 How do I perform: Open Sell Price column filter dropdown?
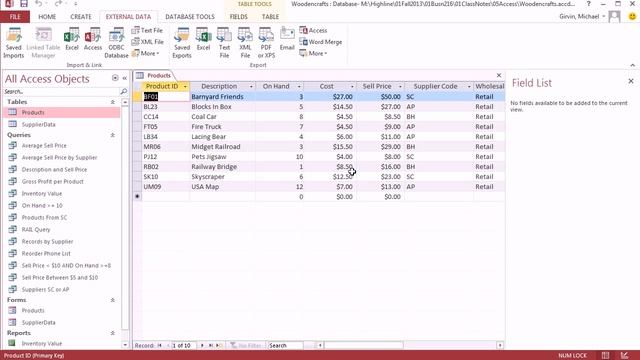click(x=400, y=87)
